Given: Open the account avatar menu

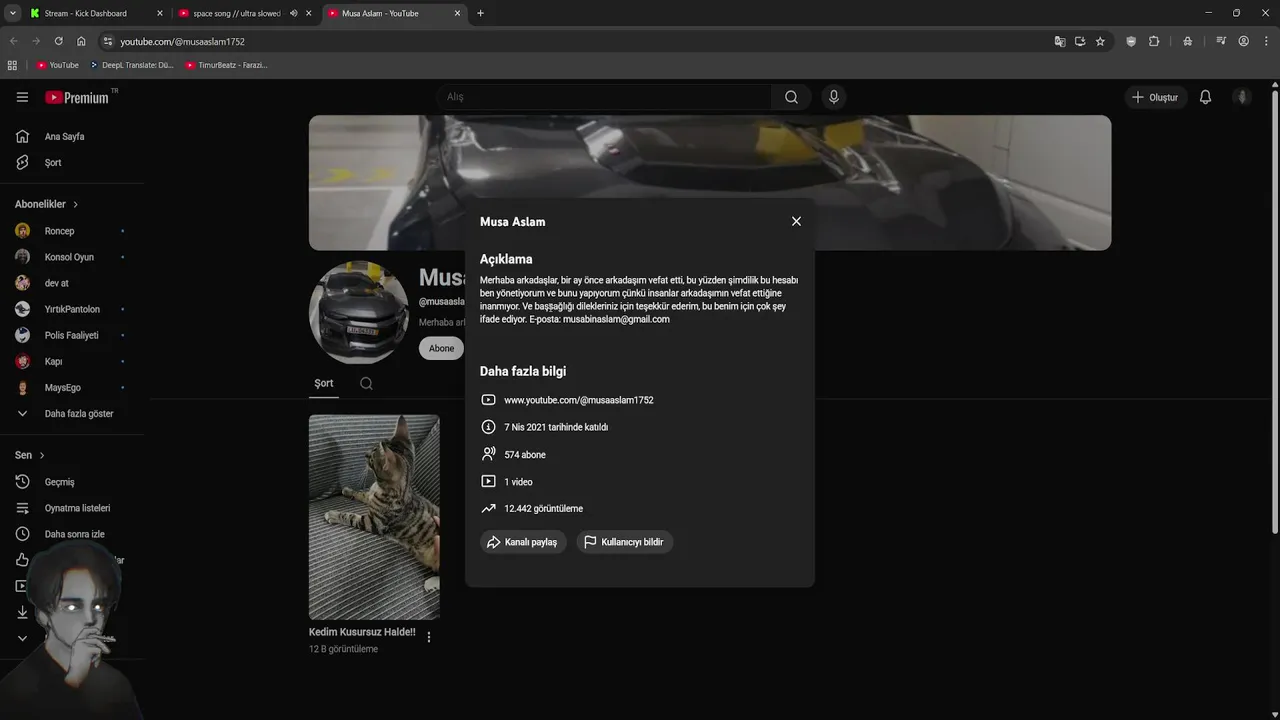Looking at the screenshot, I should 1242,97.
